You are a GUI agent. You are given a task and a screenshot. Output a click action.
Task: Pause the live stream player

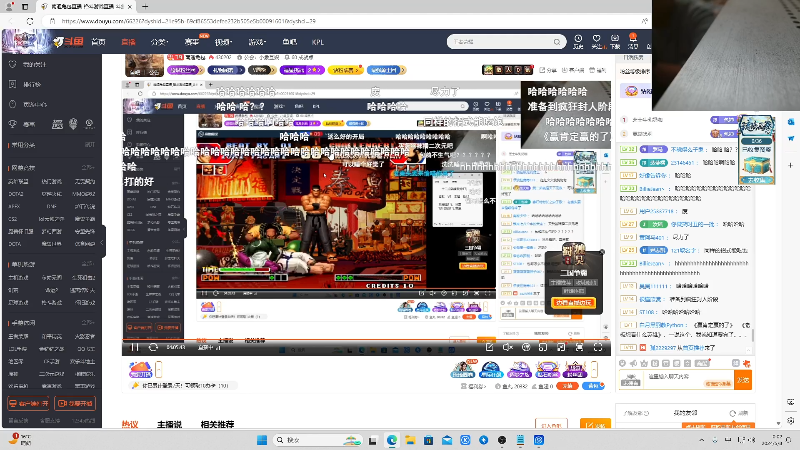135,347
